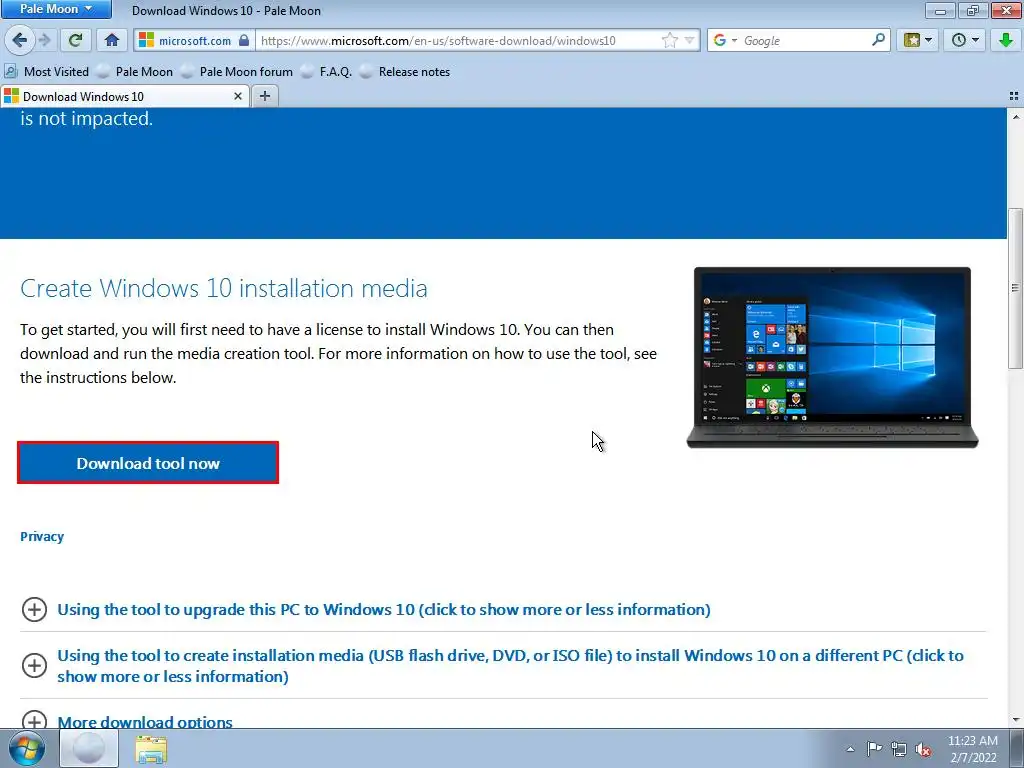This screenshot has height=768, width=1024.
Task: Open the Windows Start menu orb
Action: click(27, 748)
